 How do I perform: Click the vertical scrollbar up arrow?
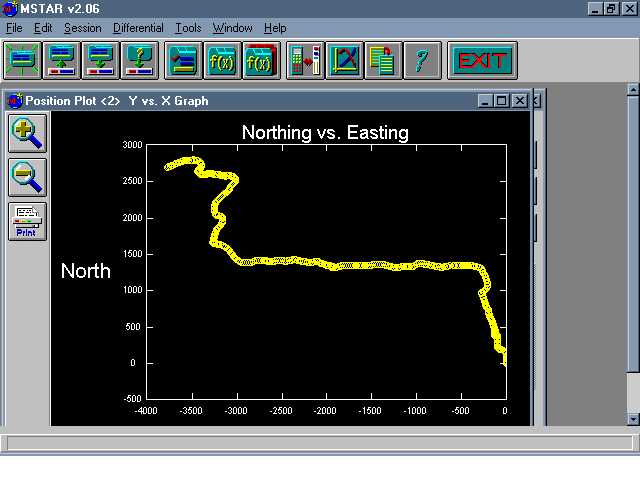(632, 90)
